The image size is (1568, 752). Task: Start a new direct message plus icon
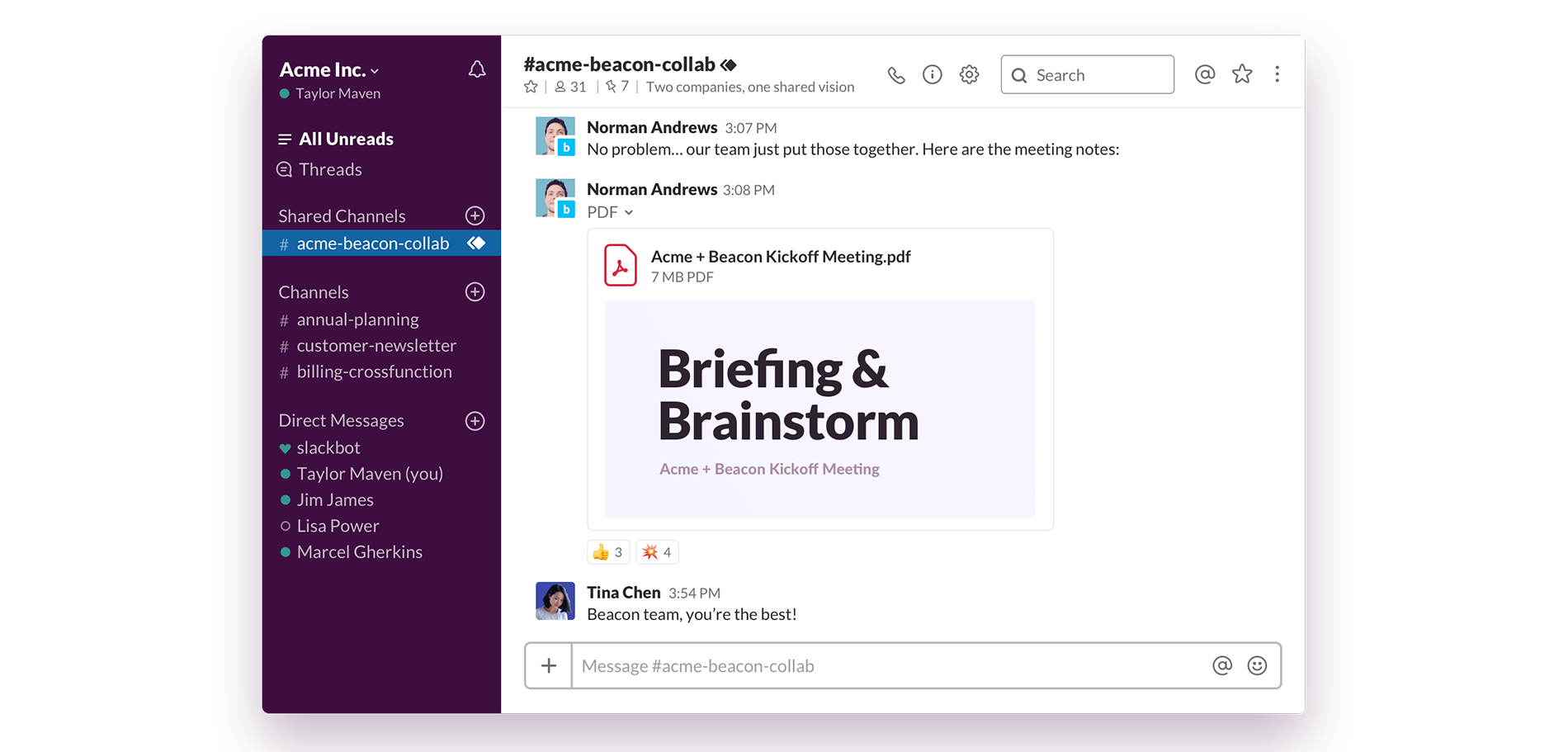(475, 421)
